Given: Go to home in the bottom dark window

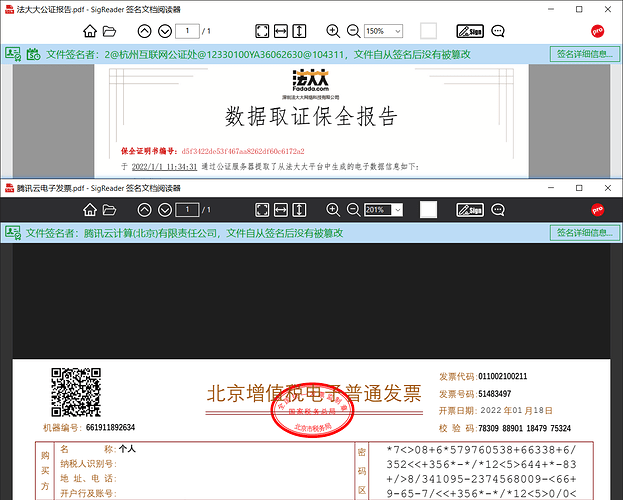Looking at the screenshot, I should point(90,209).
